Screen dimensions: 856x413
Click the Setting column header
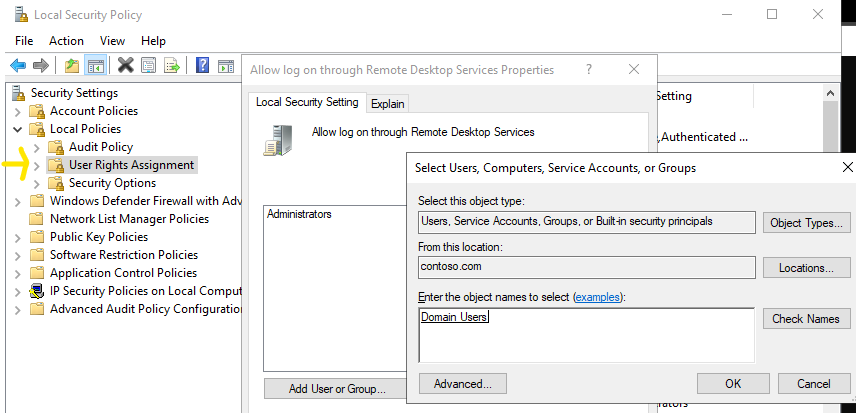pyautogui.click(x=704, y=96)
